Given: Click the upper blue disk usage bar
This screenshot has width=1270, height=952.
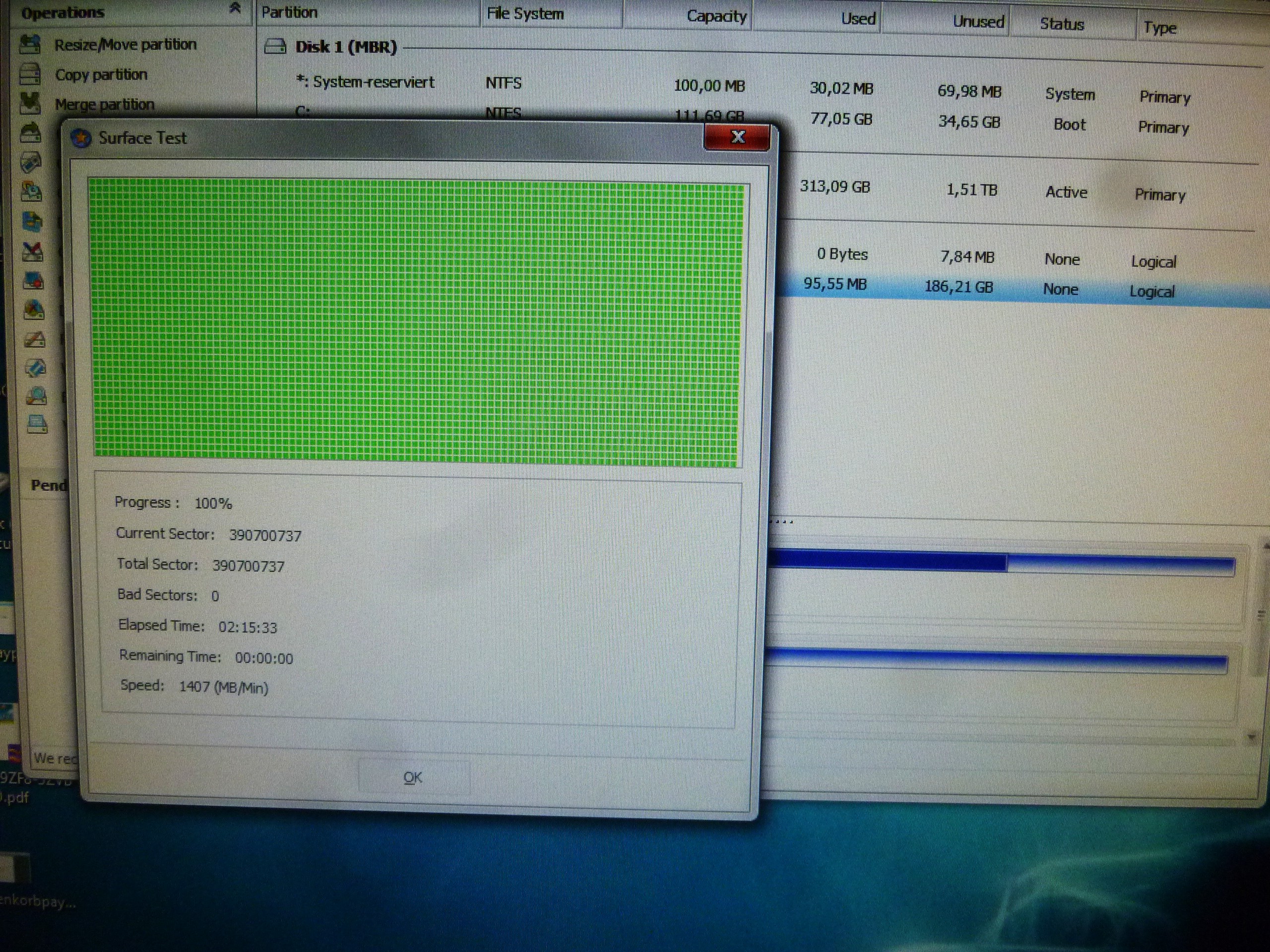Looking at the screenshot, I should 1001,562.
